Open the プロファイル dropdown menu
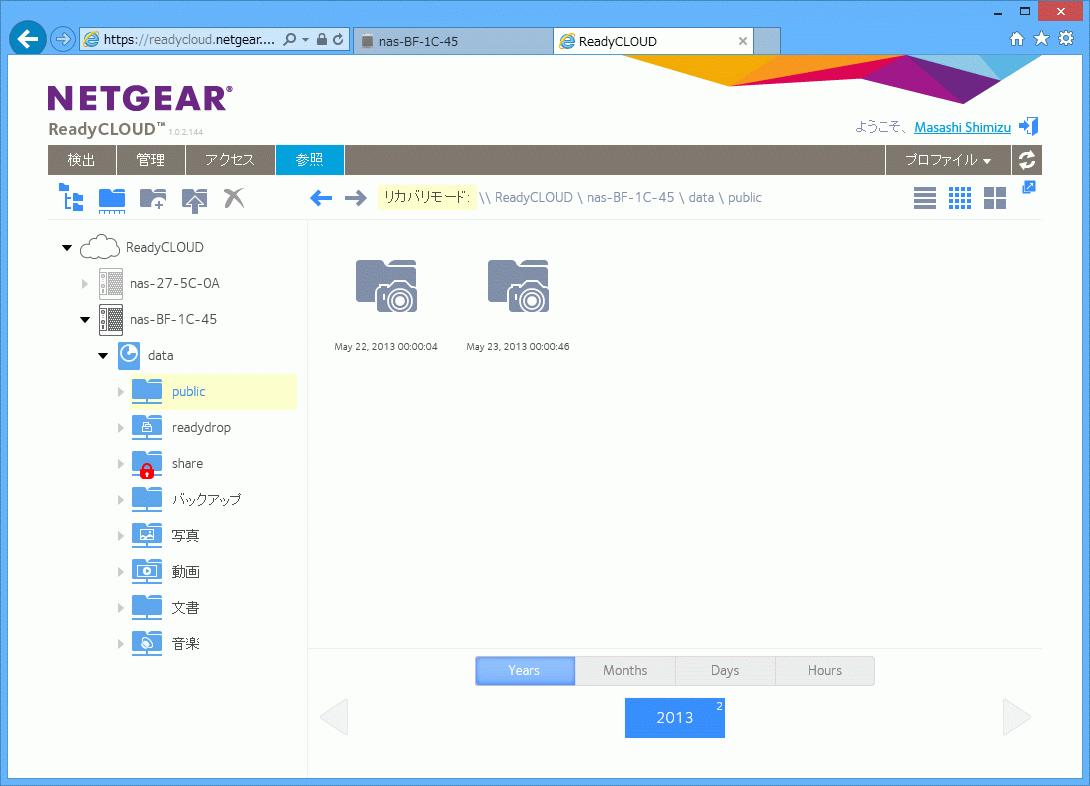The height and width of the screenshot is (786, 1090). coord(948,160)
